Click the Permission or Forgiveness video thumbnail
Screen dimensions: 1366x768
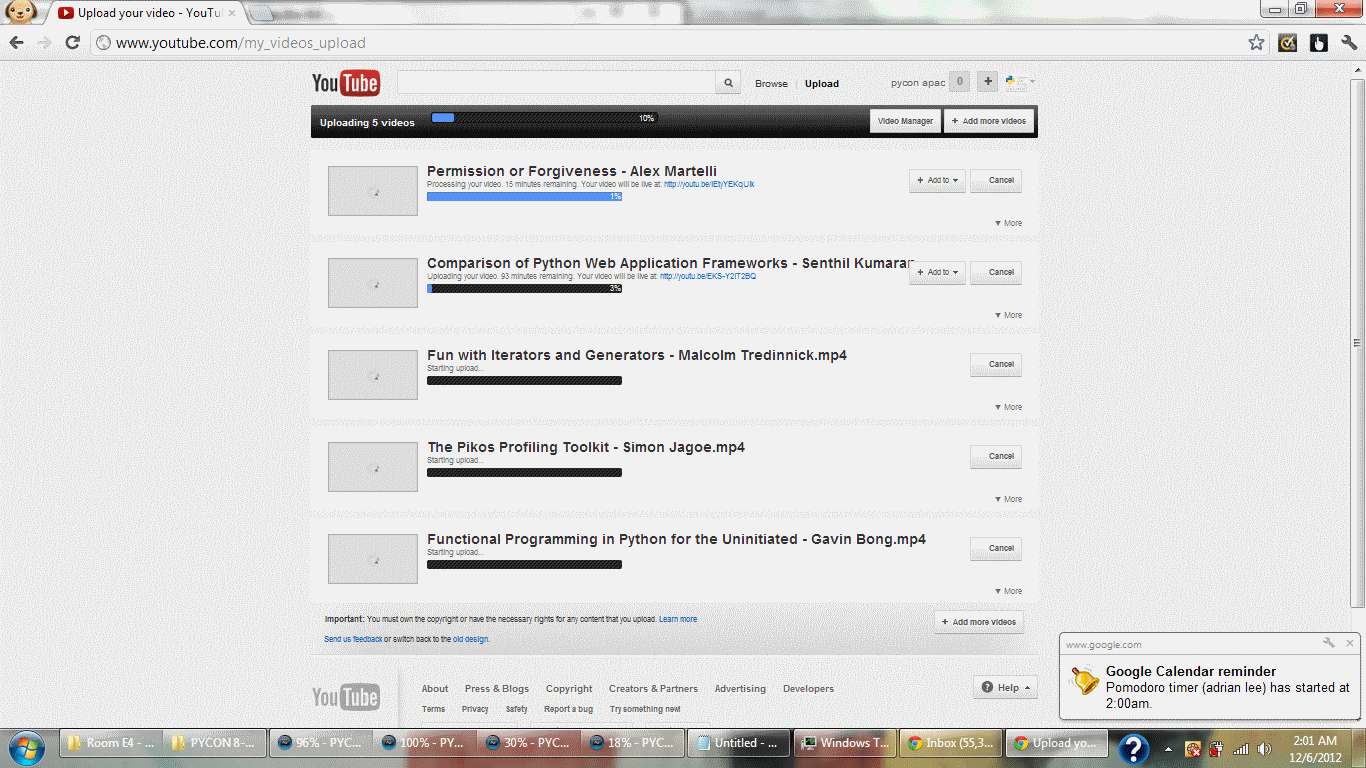pyautogui.click(x=373, y=191)
